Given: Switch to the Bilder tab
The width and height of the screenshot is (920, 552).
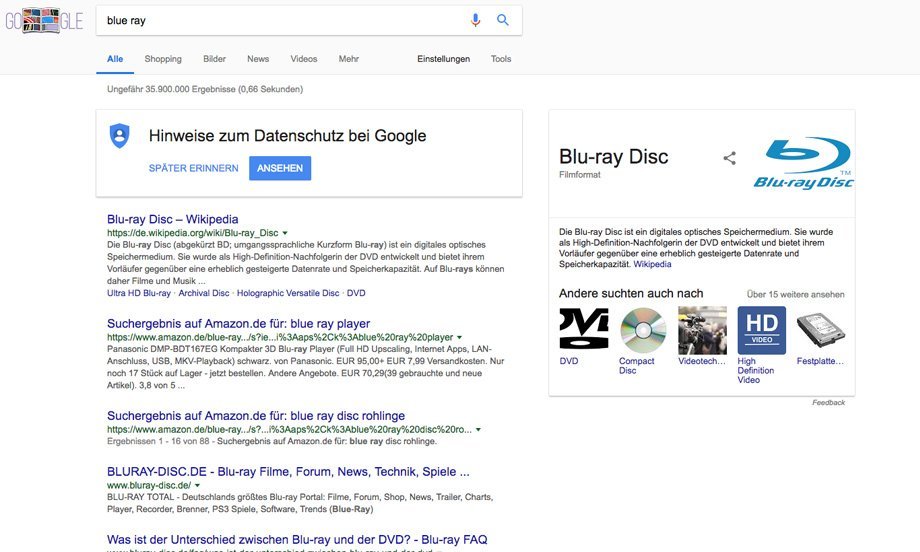Looking at the screenshot, I should [x=214, y=59].
